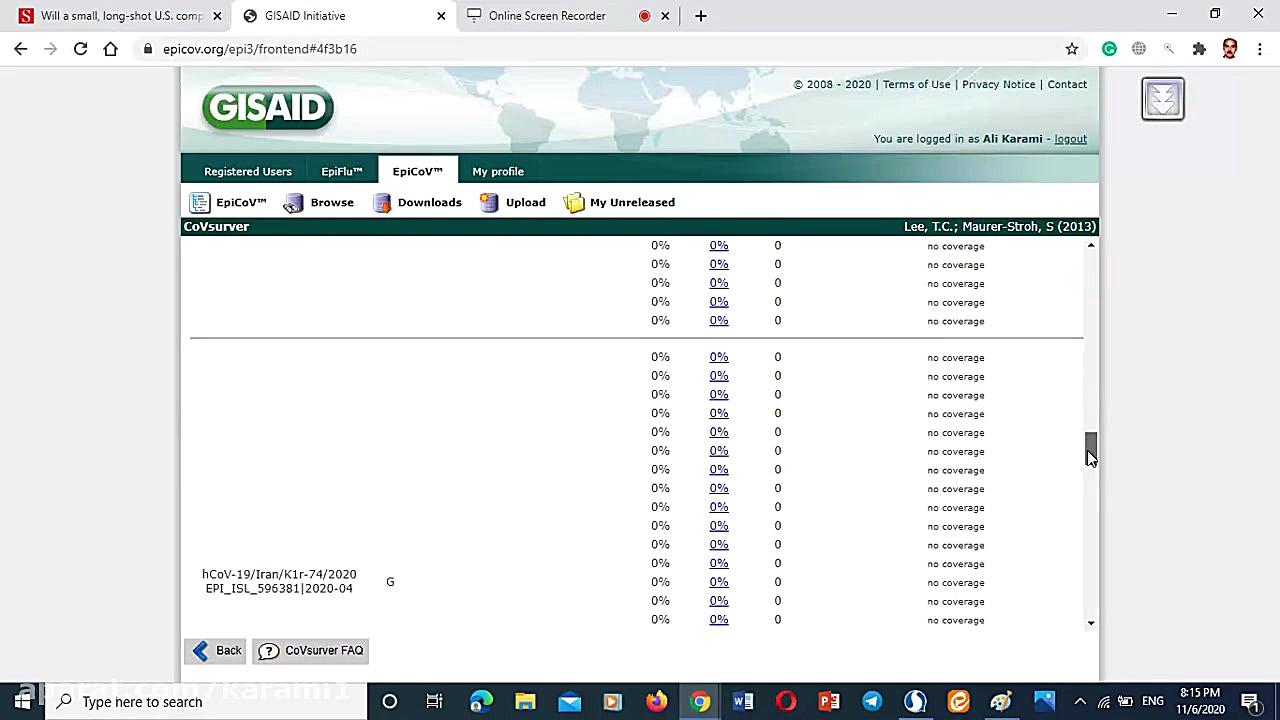Switch to Registered Users tab
1280x720 pixels.
[248, 172]
